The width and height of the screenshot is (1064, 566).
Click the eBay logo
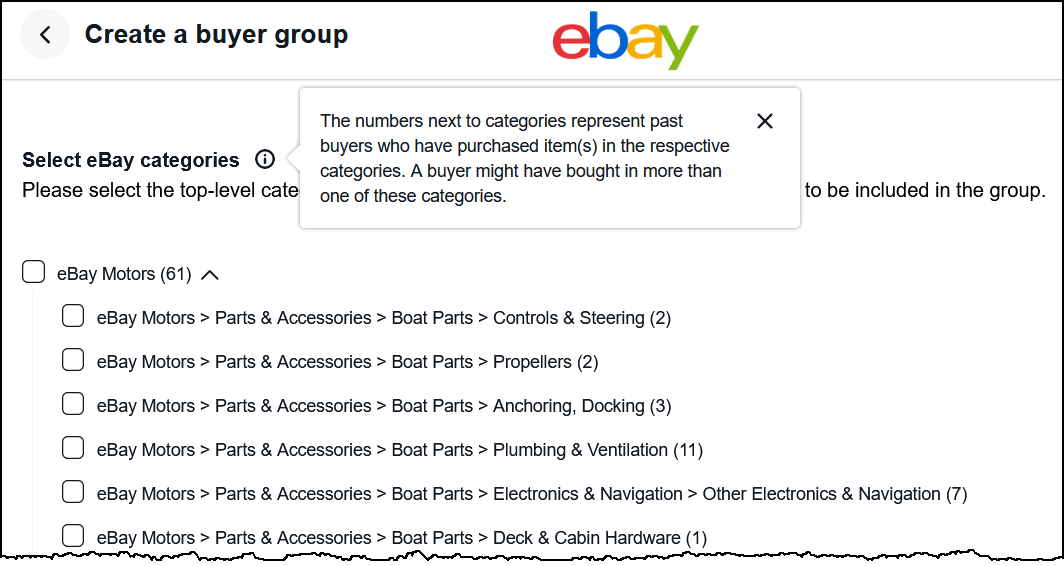(626, 40)
